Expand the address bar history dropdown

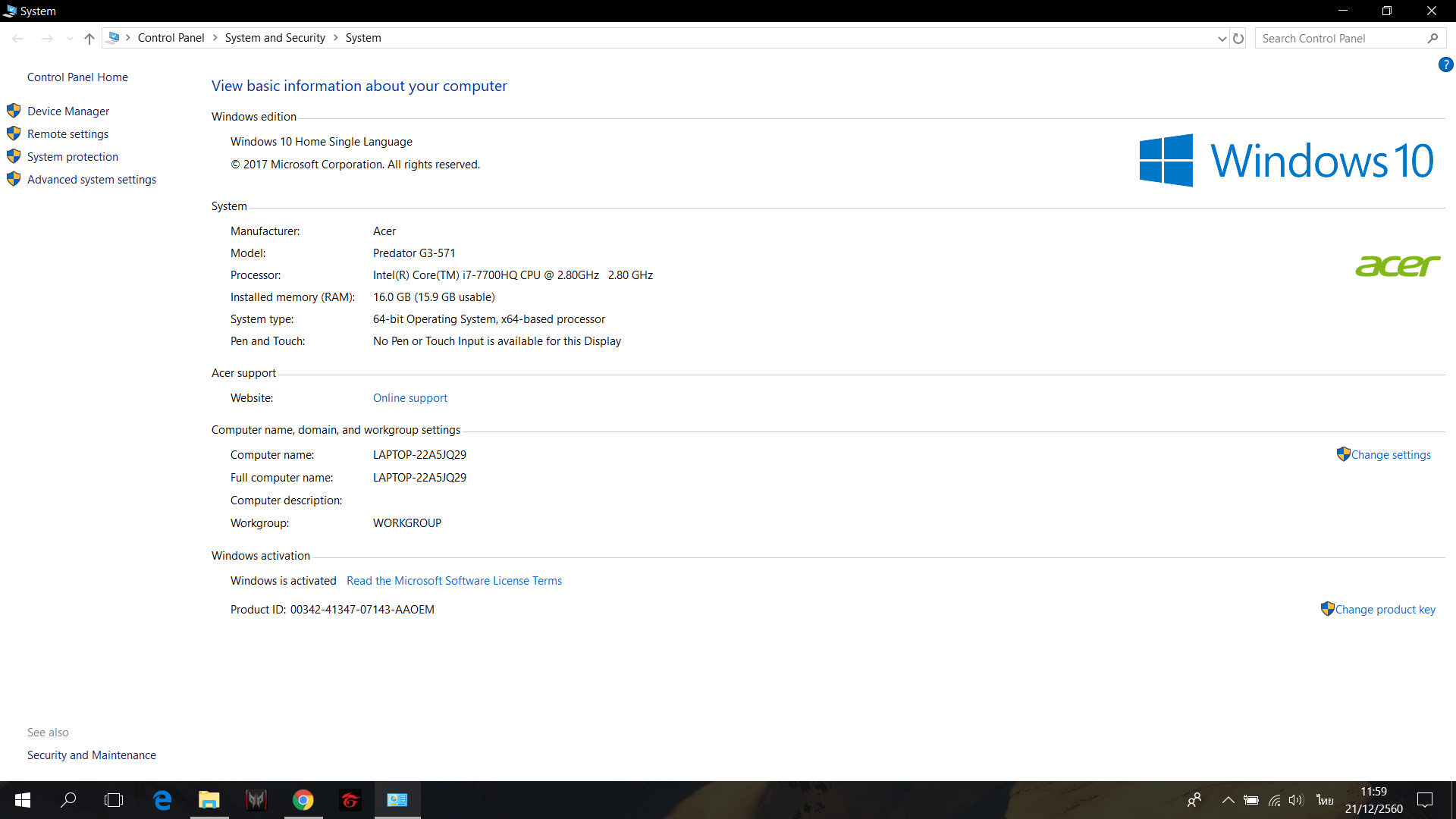click(x=1222, y=39)
